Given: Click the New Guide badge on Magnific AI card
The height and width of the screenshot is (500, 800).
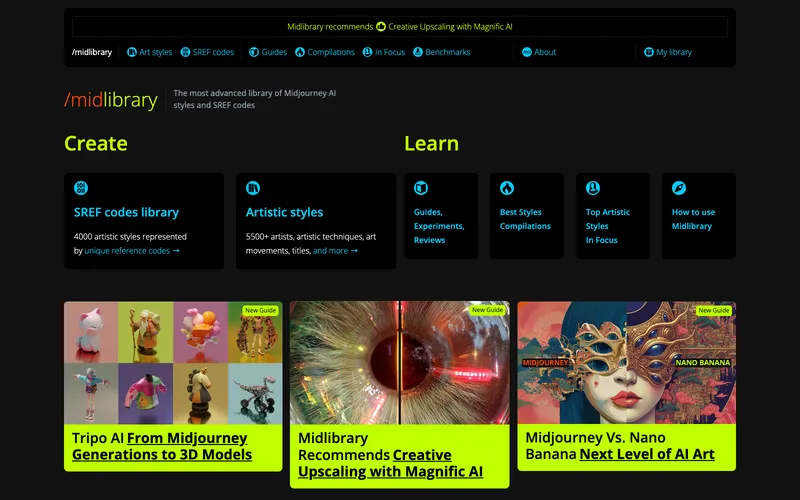Looking at the screenshot, I should 487,310.
